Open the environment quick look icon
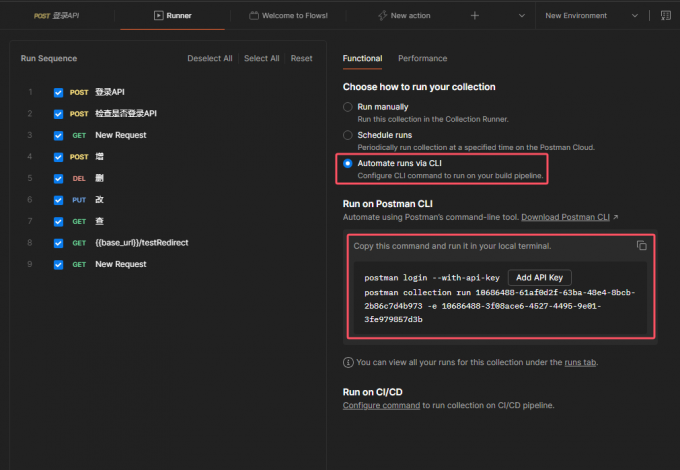680x470 pixels. pyautogui.click(x=665, y=16)
